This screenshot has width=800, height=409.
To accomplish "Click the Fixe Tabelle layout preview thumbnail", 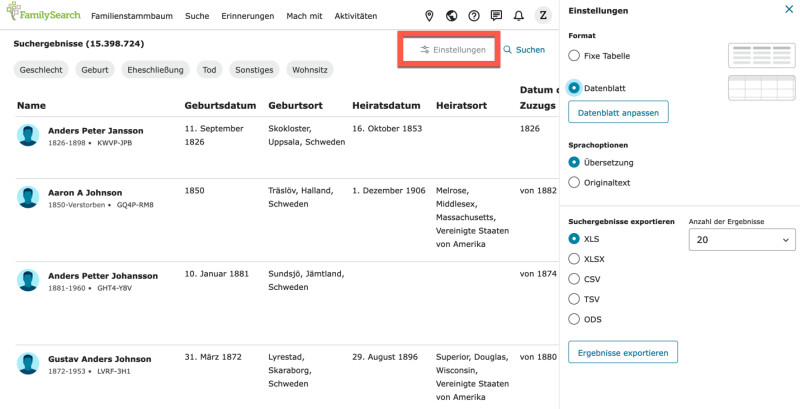I will click(x=762, y=55).
